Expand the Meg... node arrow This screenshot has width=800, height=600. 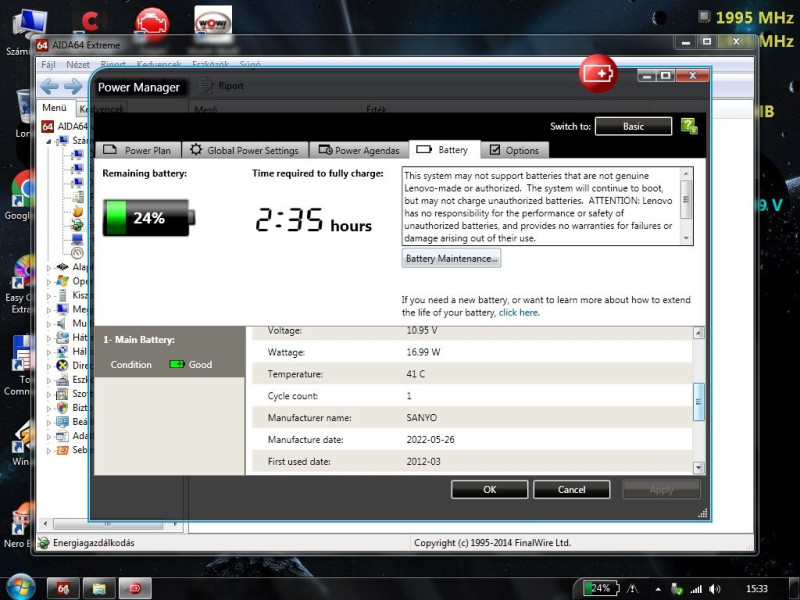point(49,310)
